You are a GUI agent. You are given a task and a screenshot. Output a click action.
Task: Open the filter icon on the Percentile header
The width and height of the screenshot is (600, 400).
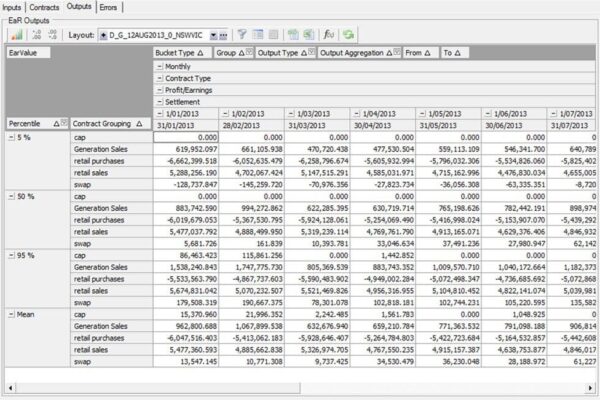[x=64, y=122]
